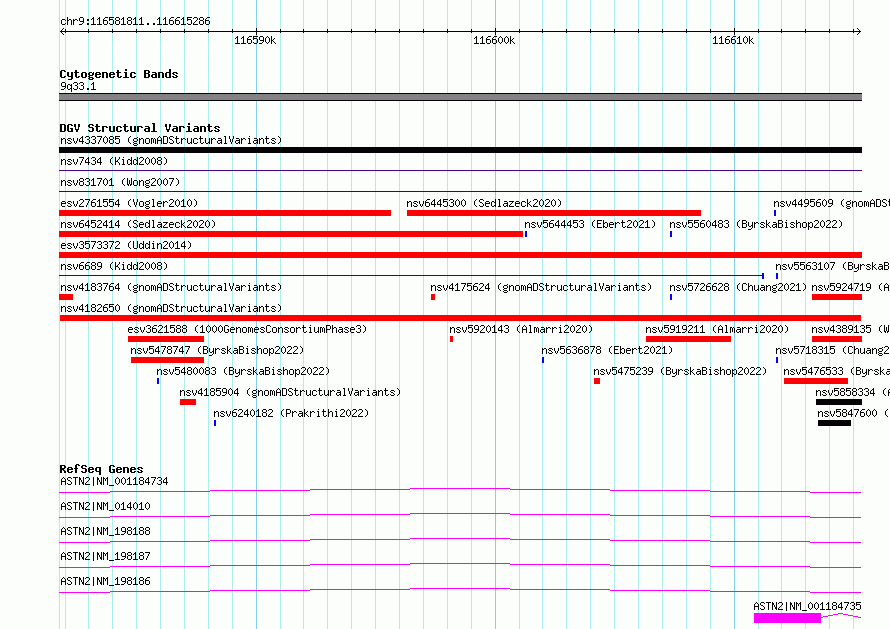
Task: Click the chr9:116581811..116615286 coordinates label
Action: (x=135, y=21)
